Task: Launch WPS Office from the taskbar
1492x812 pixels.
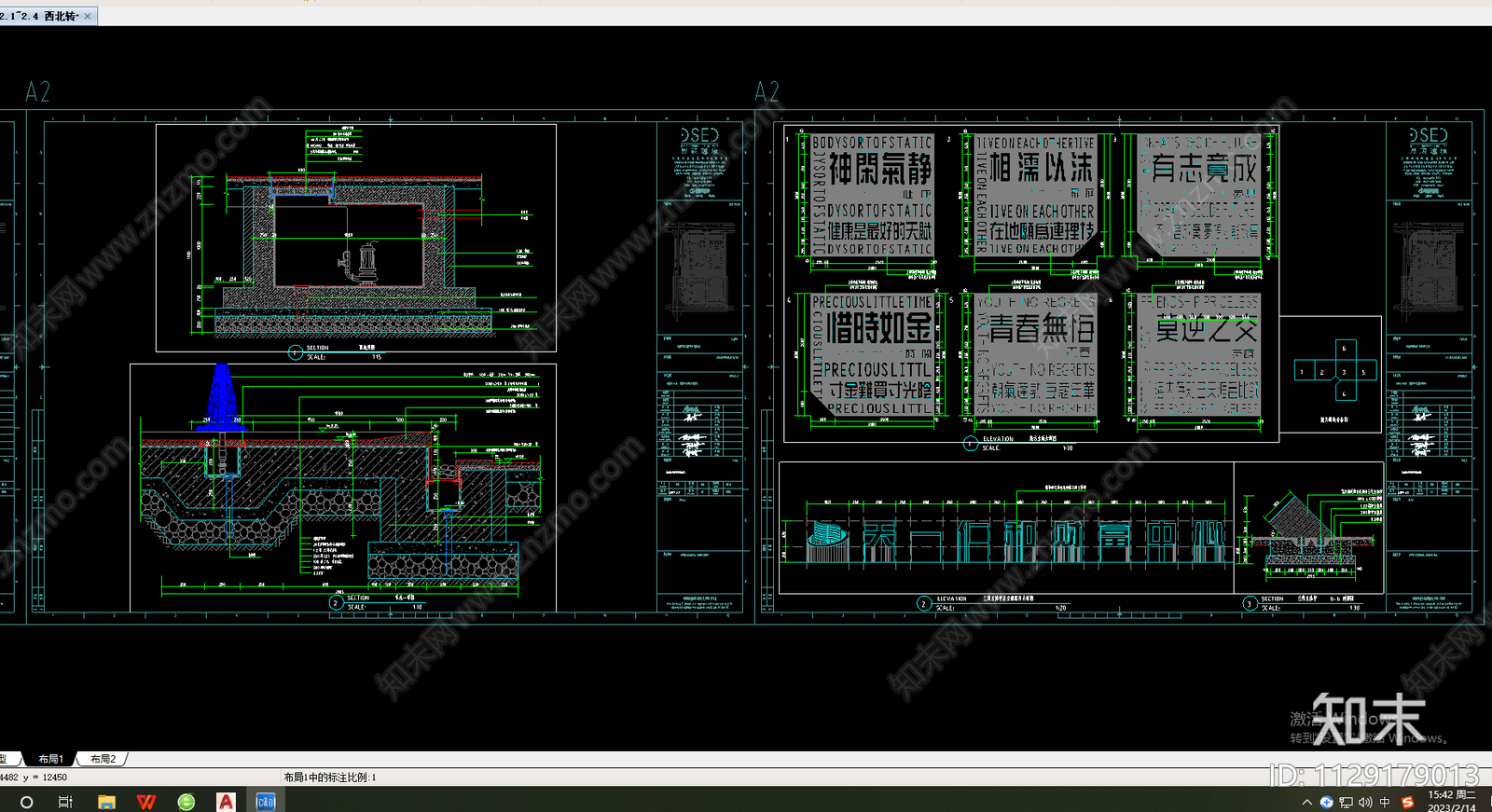Action: pyautogui.click(x=146, y=802)
